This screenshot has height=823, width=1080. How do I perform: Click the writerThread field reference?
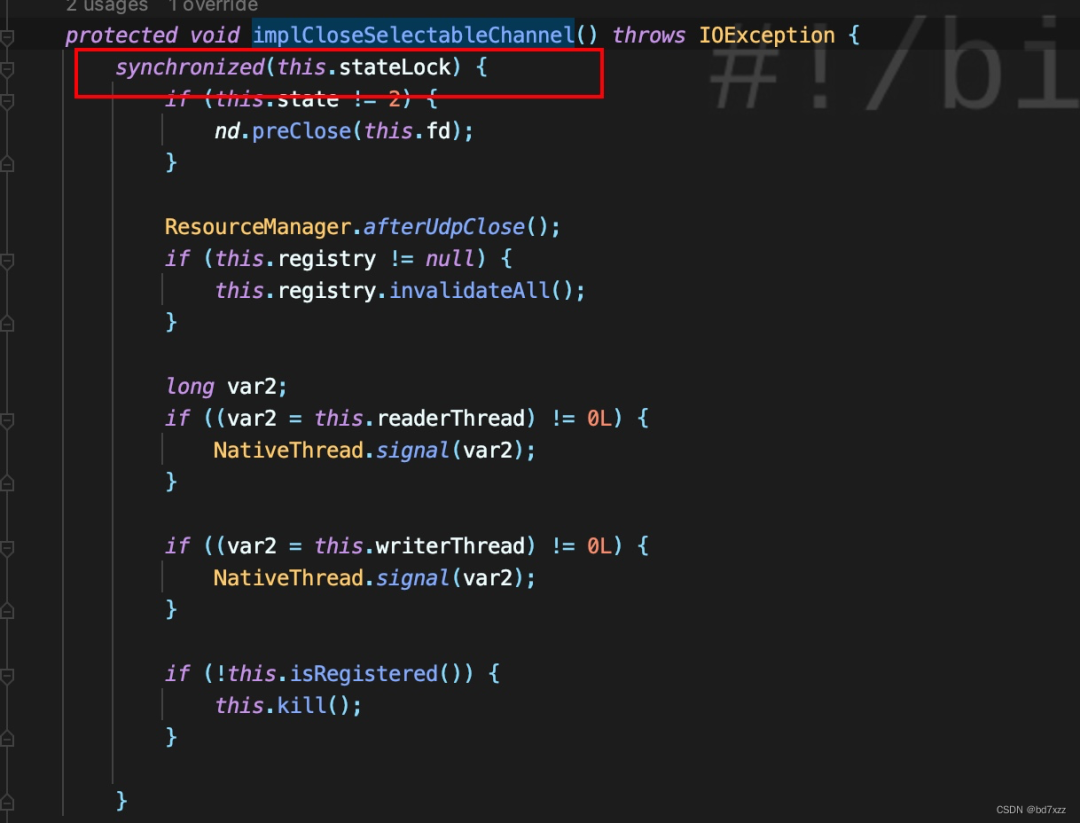[x=451, y=545]
